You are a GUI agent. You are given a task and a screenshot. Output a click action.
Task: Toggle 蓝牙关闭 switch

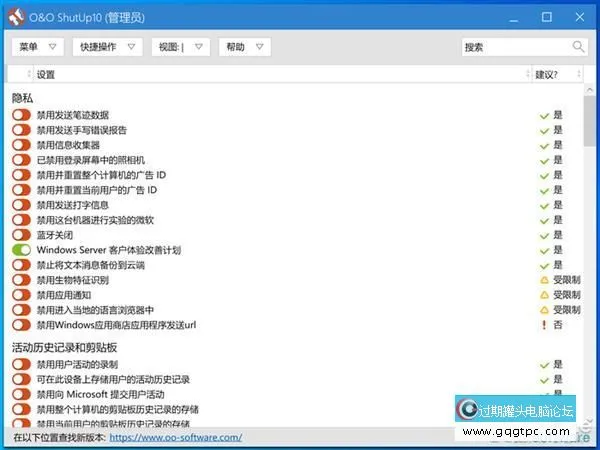[21, 235]
